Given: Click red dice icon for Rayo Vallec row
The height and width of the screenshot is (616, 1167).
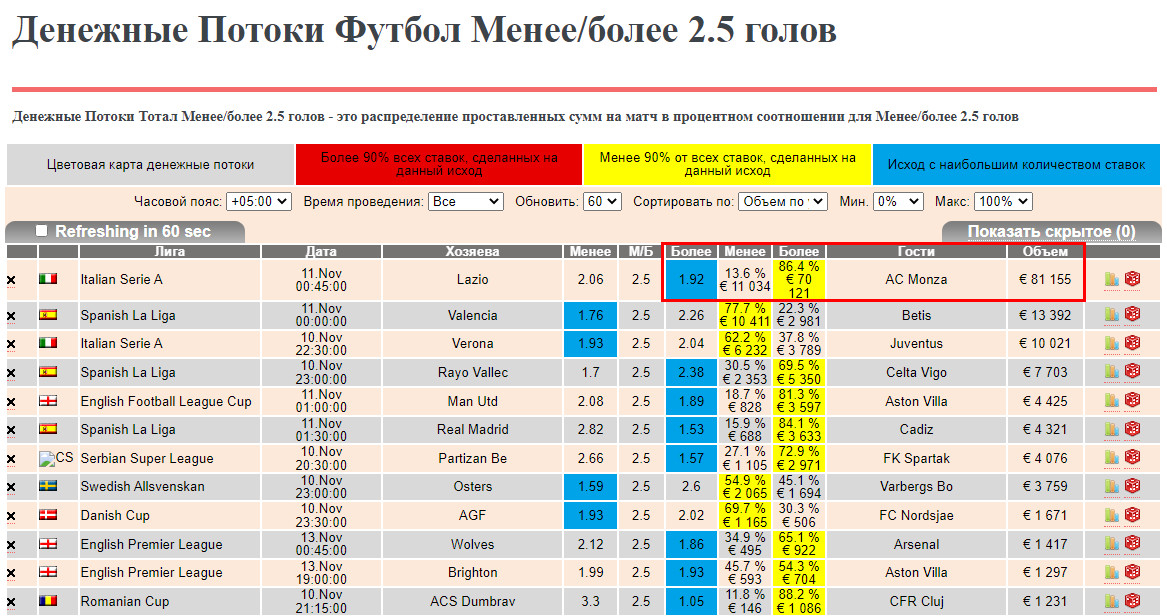Looking at the screenshot, I should click(1132, 371).
